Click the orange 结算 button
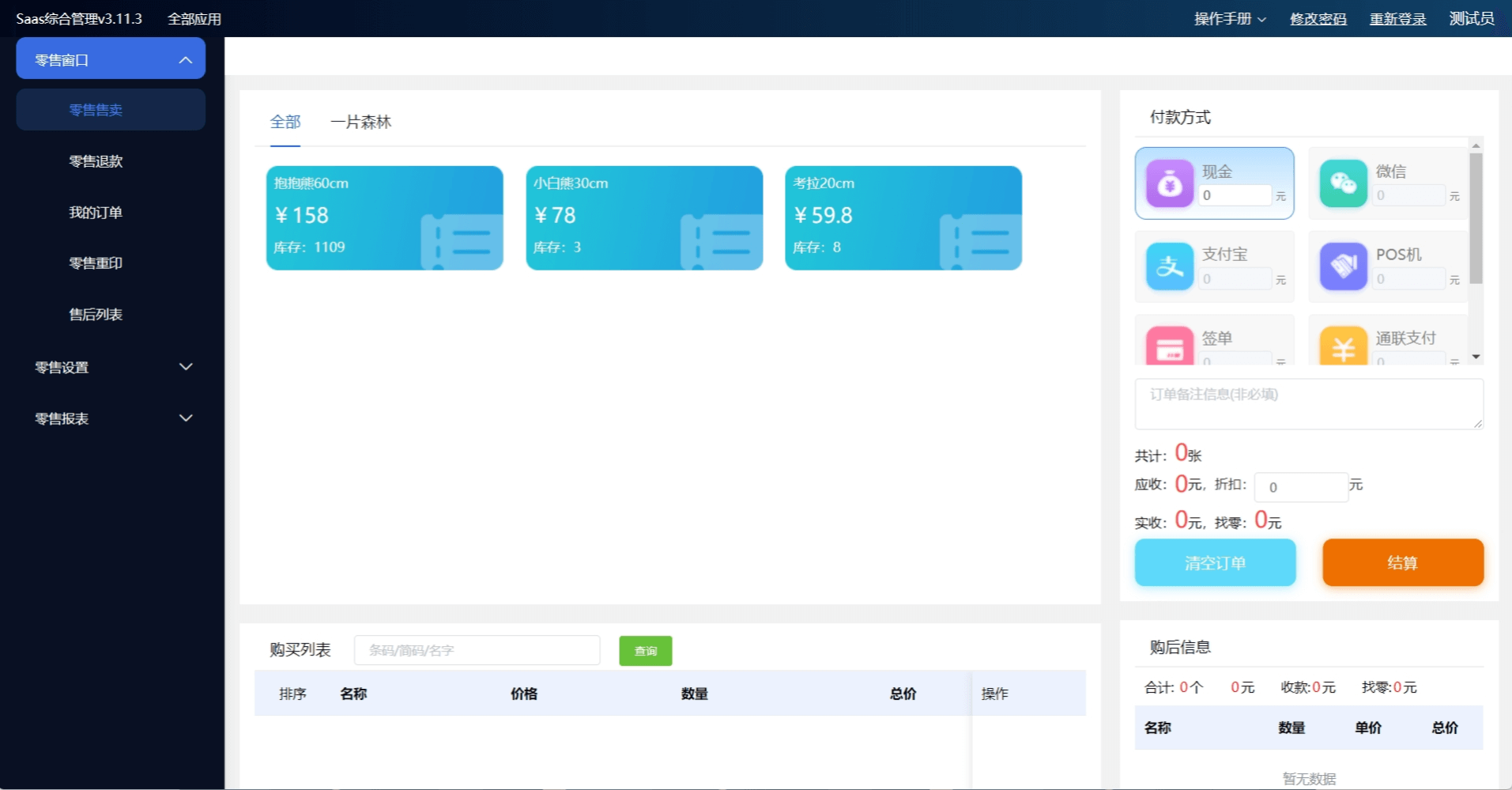The height and width of the screenshot is (790, 1512). coord(1403,563)
